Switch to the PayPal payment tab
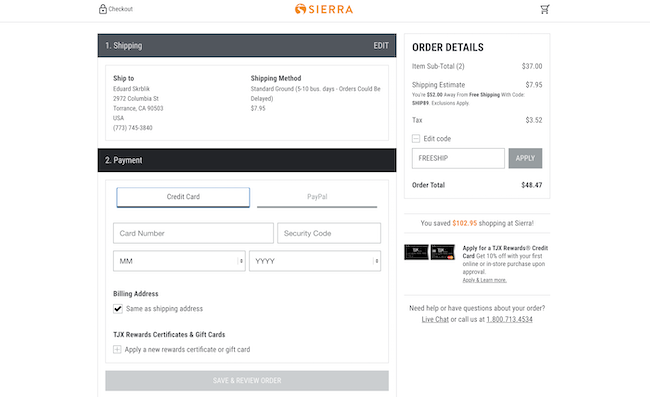 click(x=317, y=197)
